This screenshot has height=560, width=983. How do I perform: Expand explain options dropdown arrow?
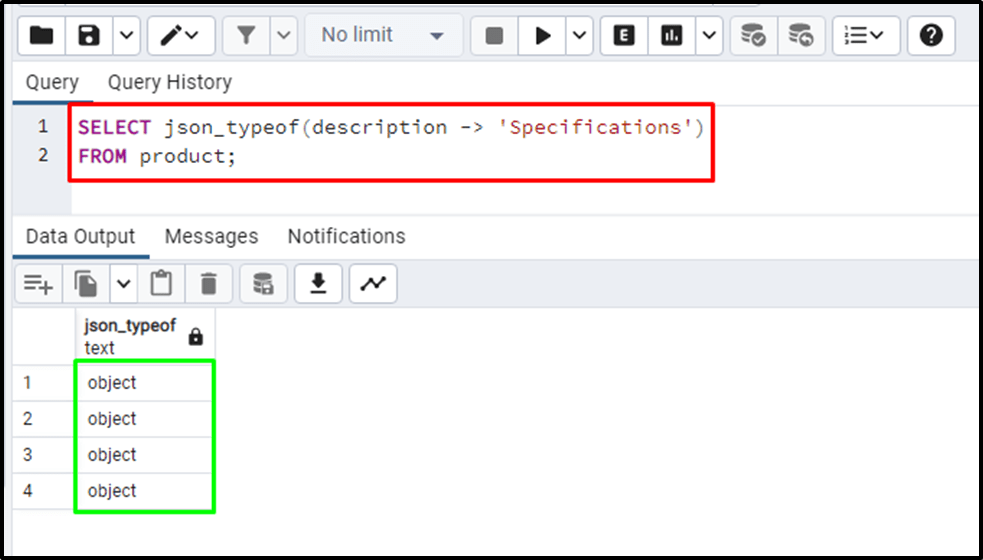pos(709,36)
